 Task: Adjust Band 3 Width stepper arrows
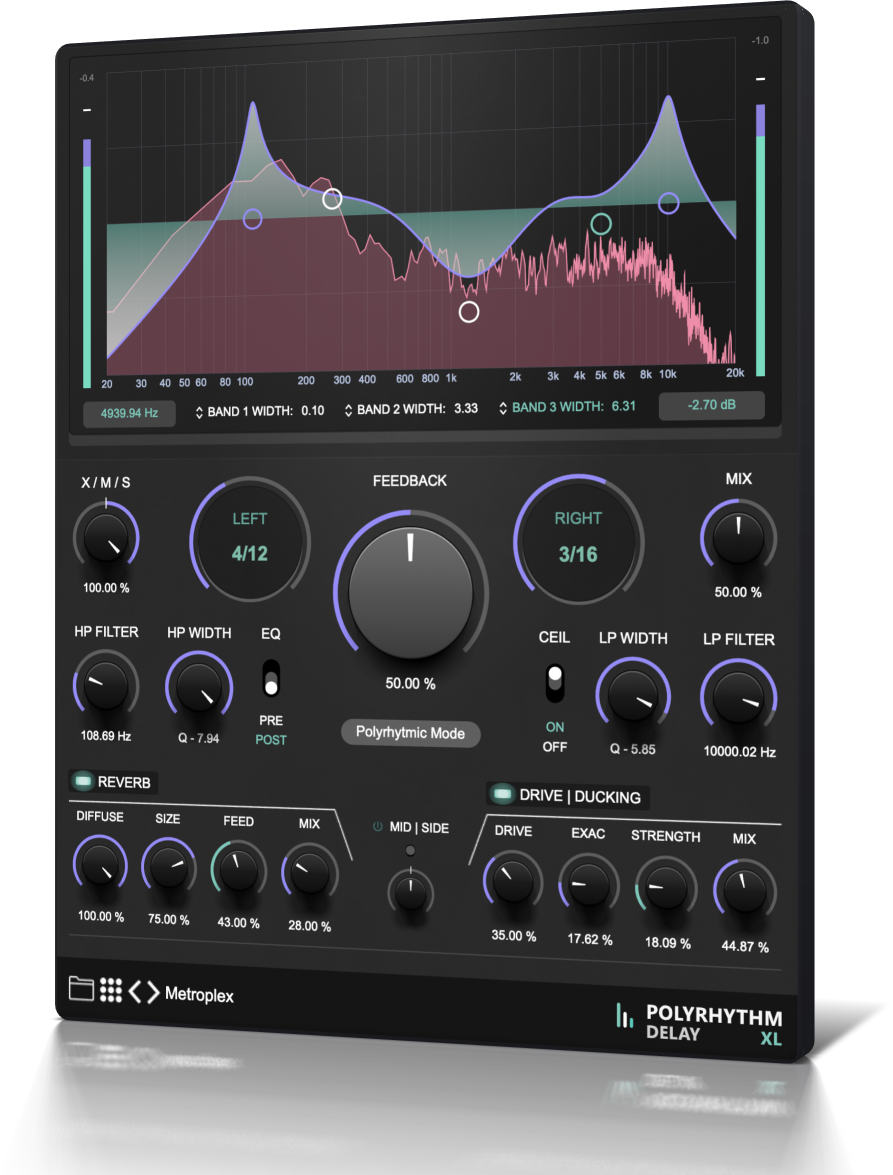pos(503,408)
